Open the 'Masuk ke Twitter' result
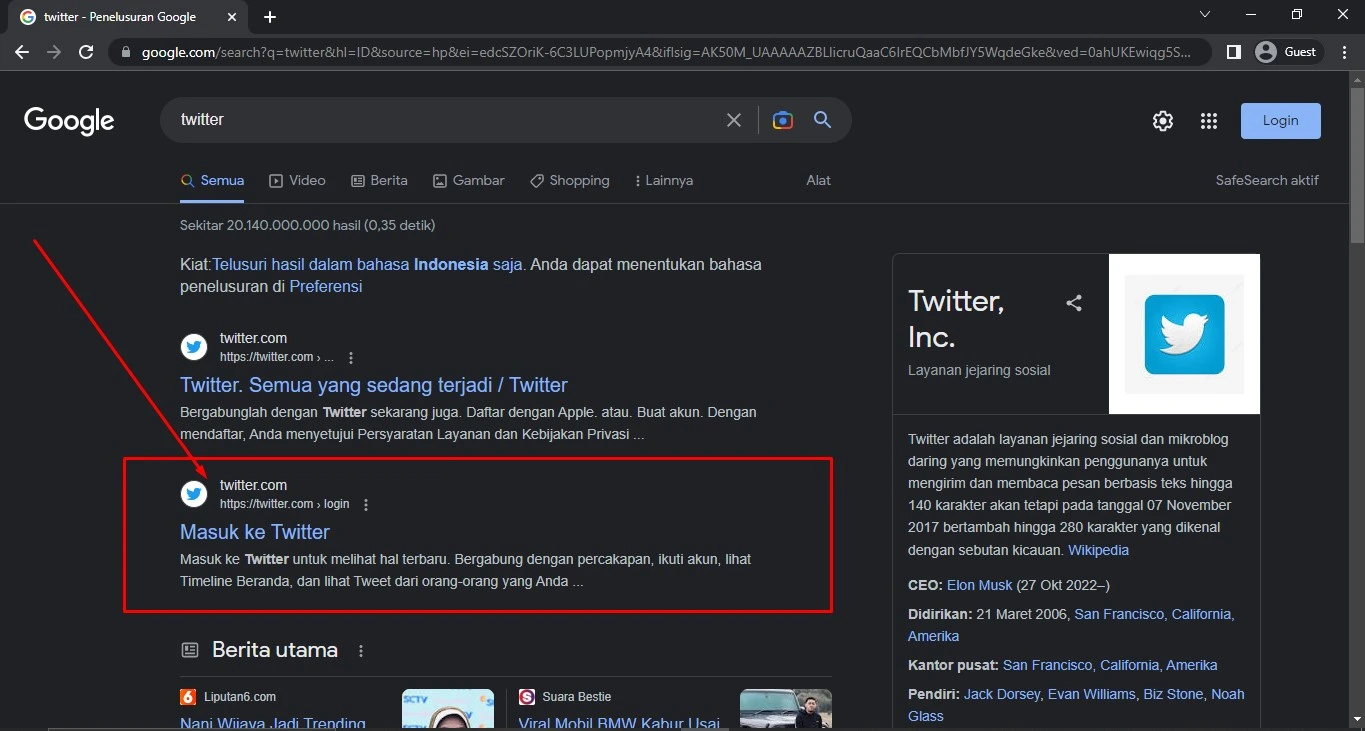1365x731 pixels. point(255,532)
